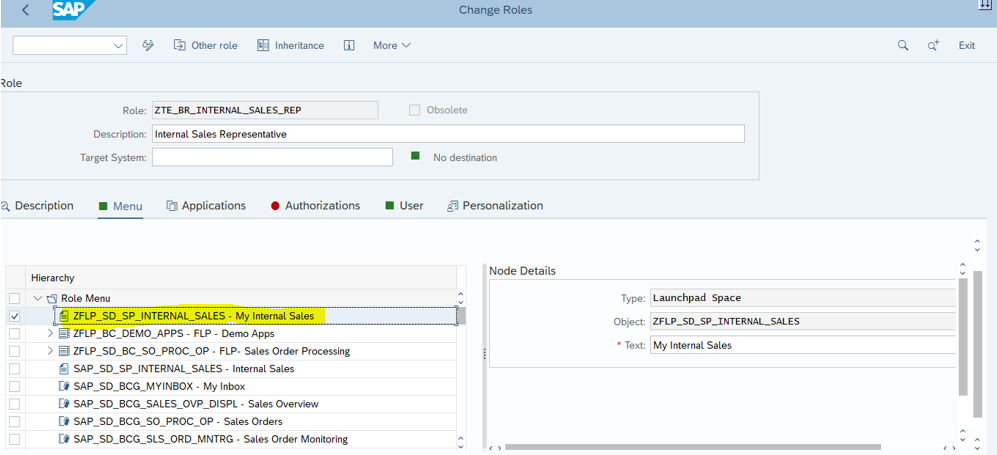Viewport: 997px width, 455px height.
Task: Click the SAP_SD_BCG_SLS_ORD_MNTRG group icon
Action: click(x=64, y=438)
